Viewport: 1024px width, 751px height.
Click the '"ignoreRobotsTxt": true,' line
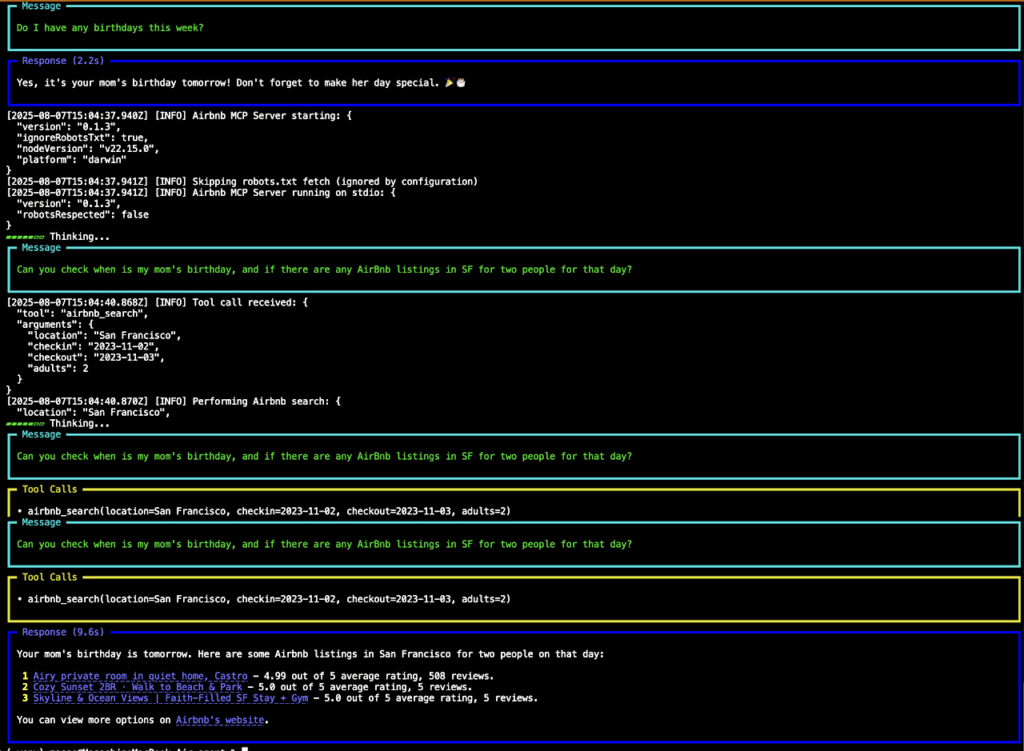(x=82, y=138)
